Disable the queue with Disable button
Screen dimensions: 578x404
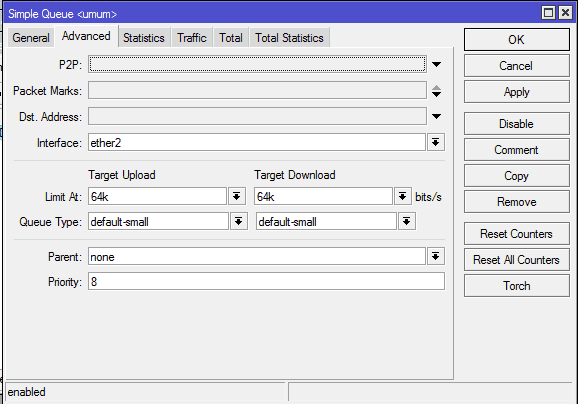pyautogui.click(x=516, y=124)
